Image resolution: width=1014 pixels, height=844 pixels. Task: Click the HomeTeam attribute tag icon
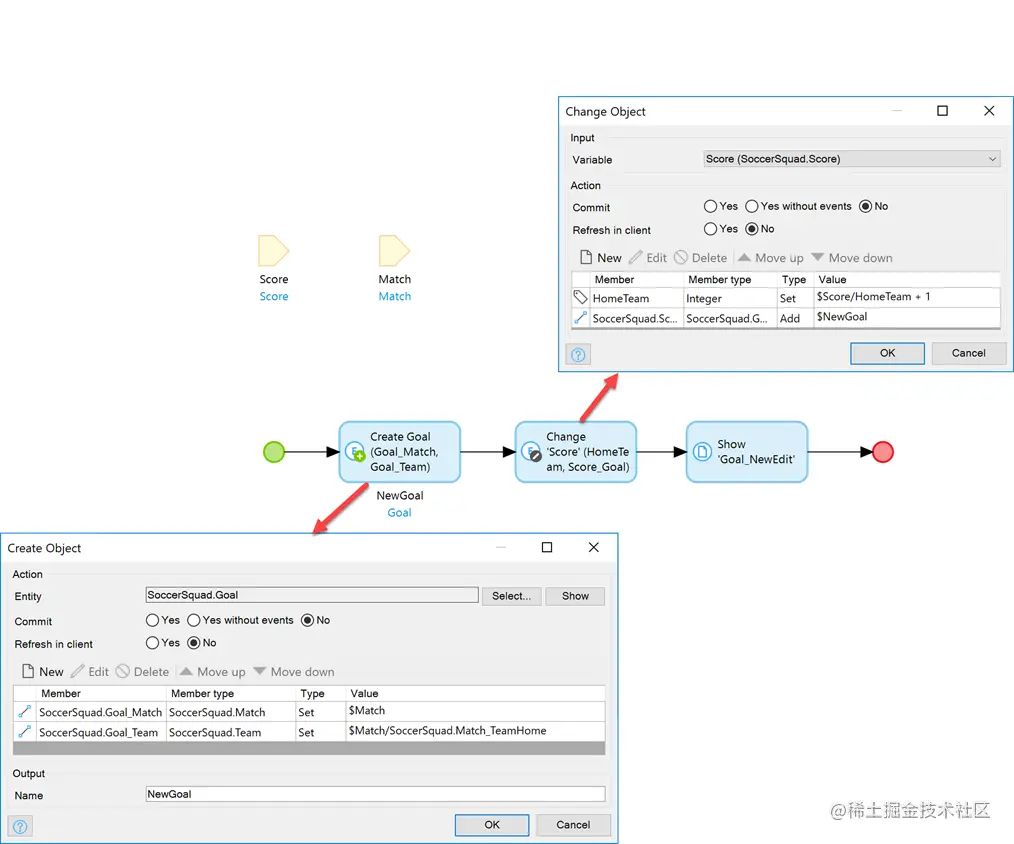click(x=580, y=298)
